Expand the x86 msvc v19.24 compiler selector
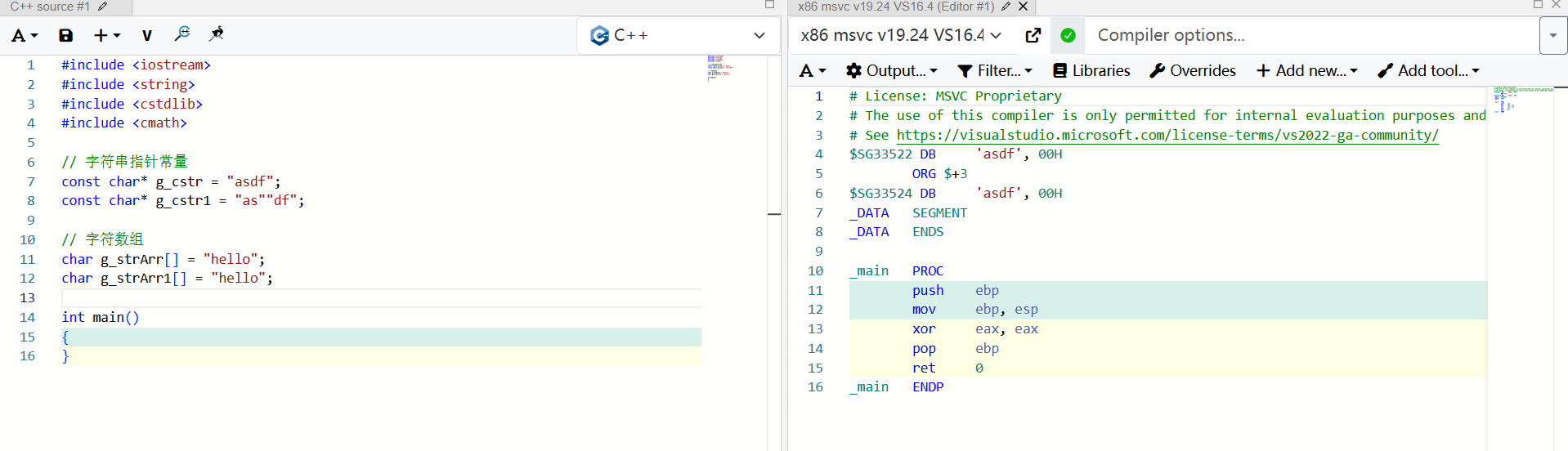 (x=901, y=35)
